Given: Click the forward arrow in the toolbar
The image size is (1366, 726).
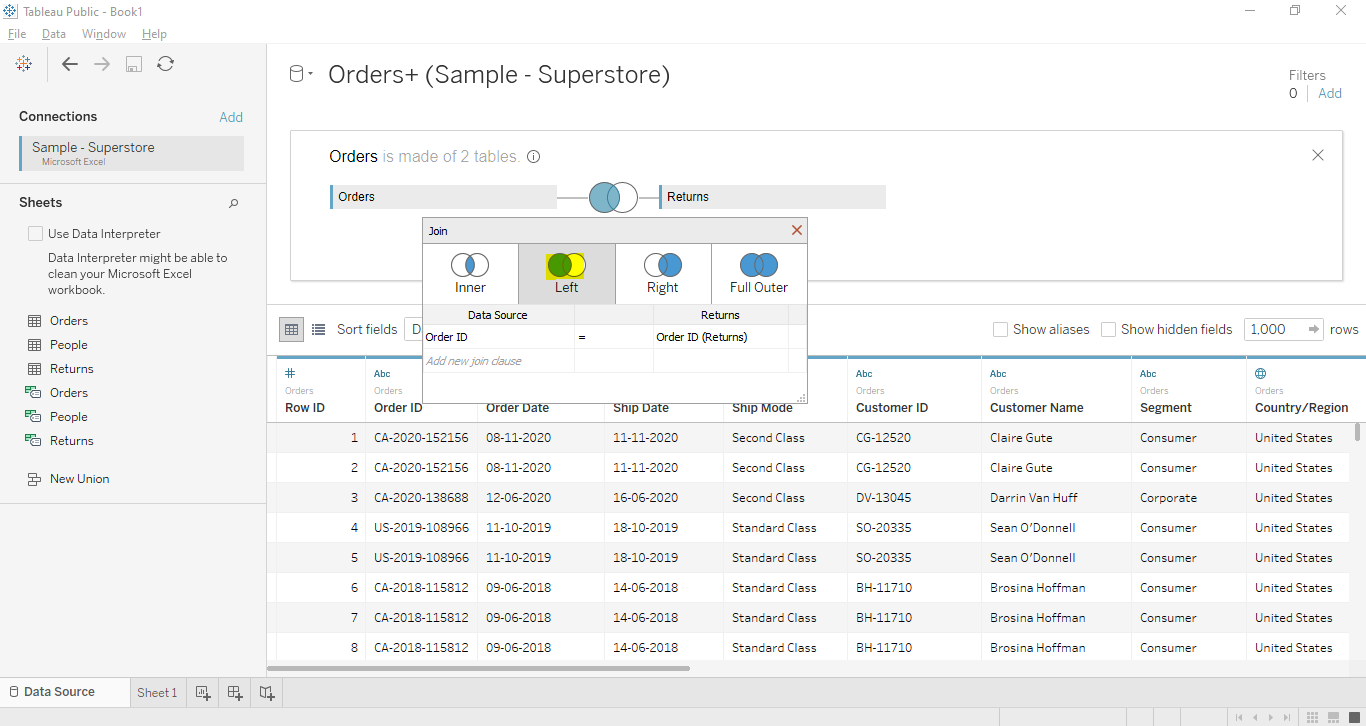Looking at the screenshot, I should click(102, 64).
